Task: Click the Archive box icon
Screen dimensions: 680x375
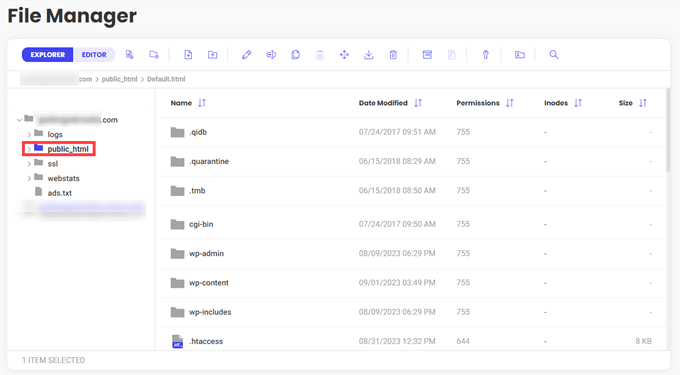Action: pyautogui.click(x=427, y=55)
